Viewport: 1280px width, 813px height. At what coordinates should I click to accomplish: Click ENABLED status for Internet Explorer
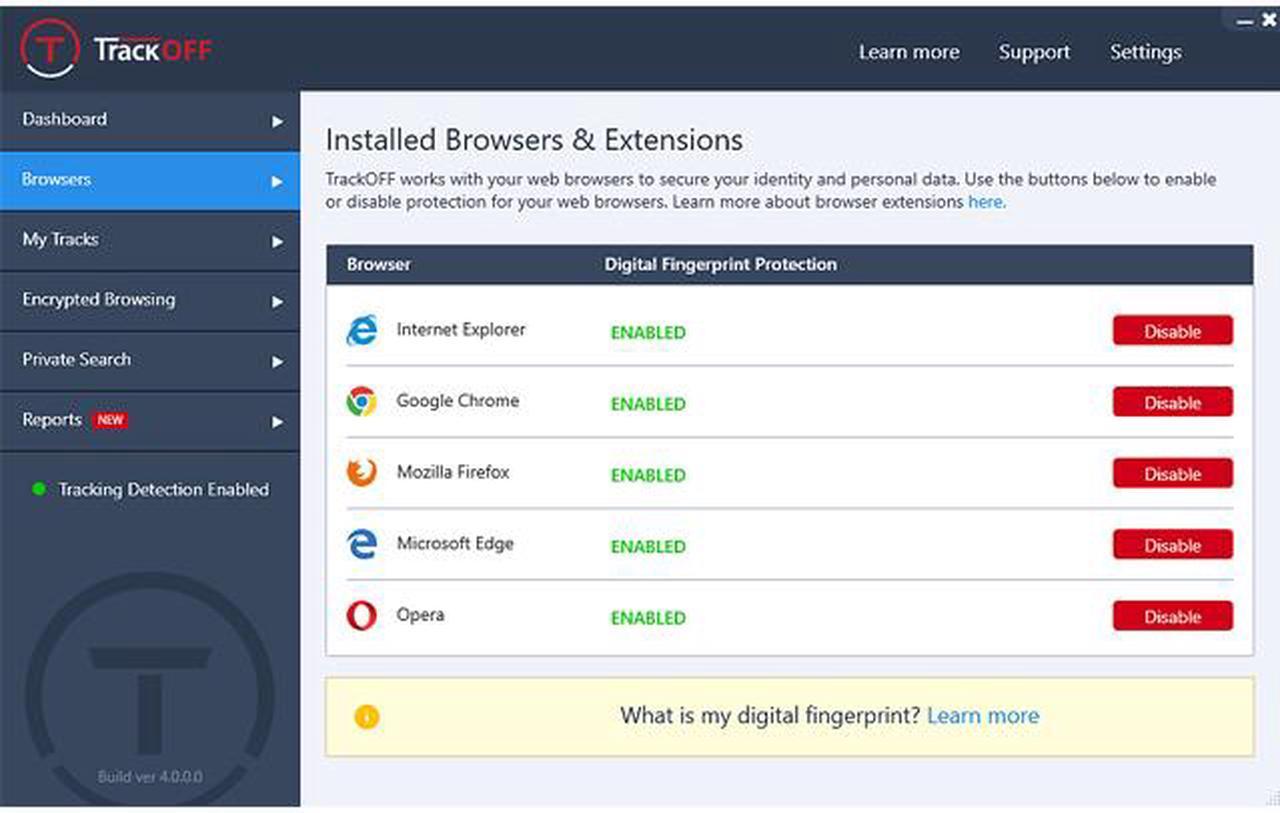point(648,333)
